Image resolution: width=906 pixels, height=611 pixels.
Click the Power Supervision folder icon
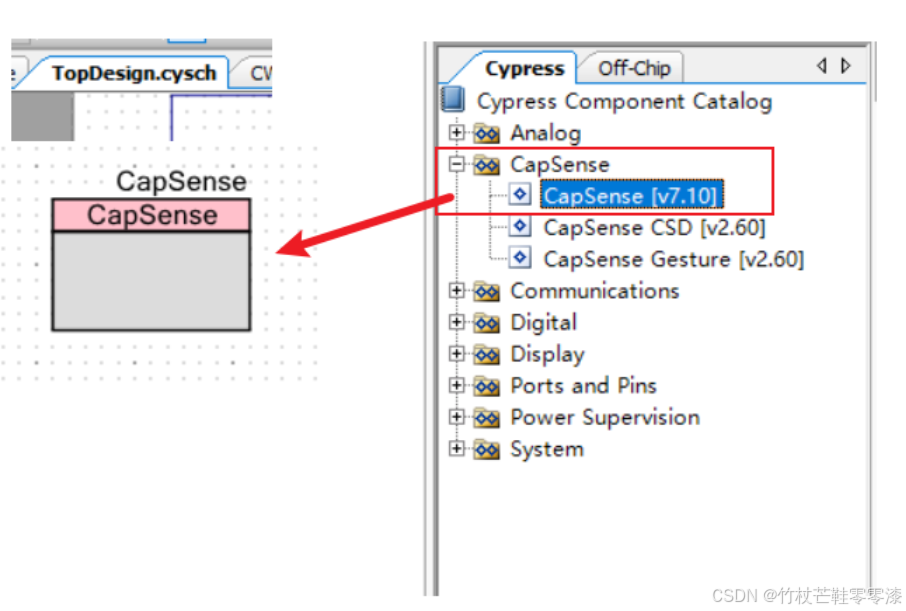point(487,418)
